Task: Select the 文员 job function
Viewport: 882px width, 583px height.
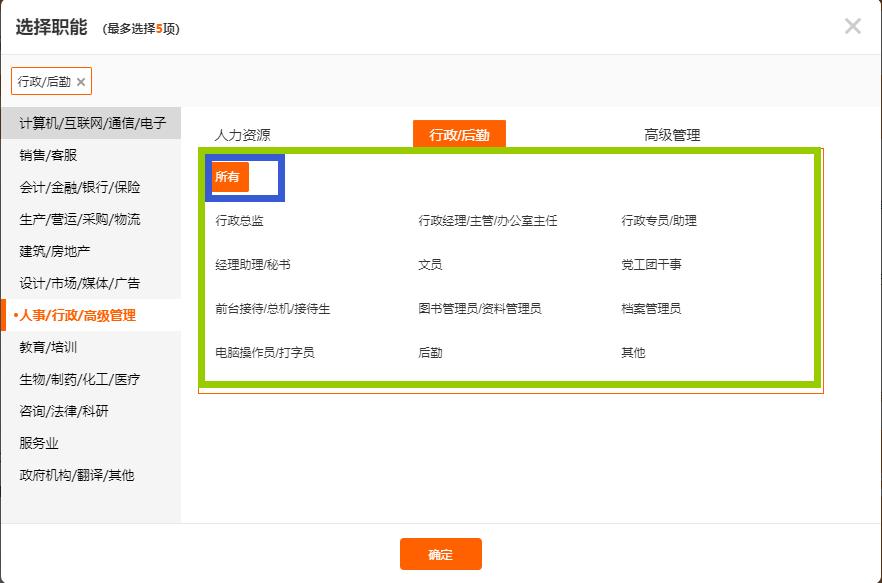Action: pos(427,263)
